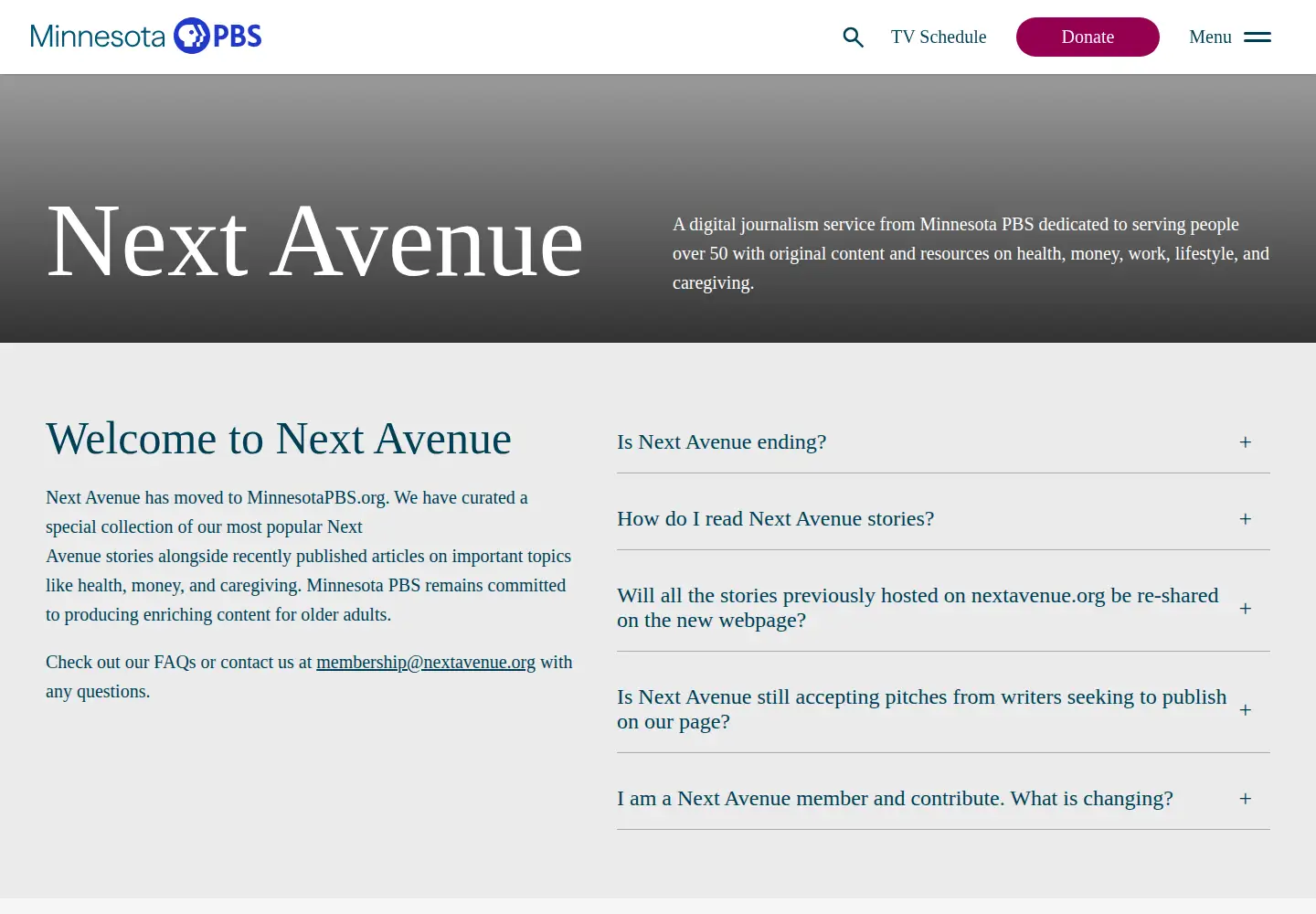Click the hero description 'A digital journalism service'
This screenshot has height=914, width=1316.
(971, 253)
